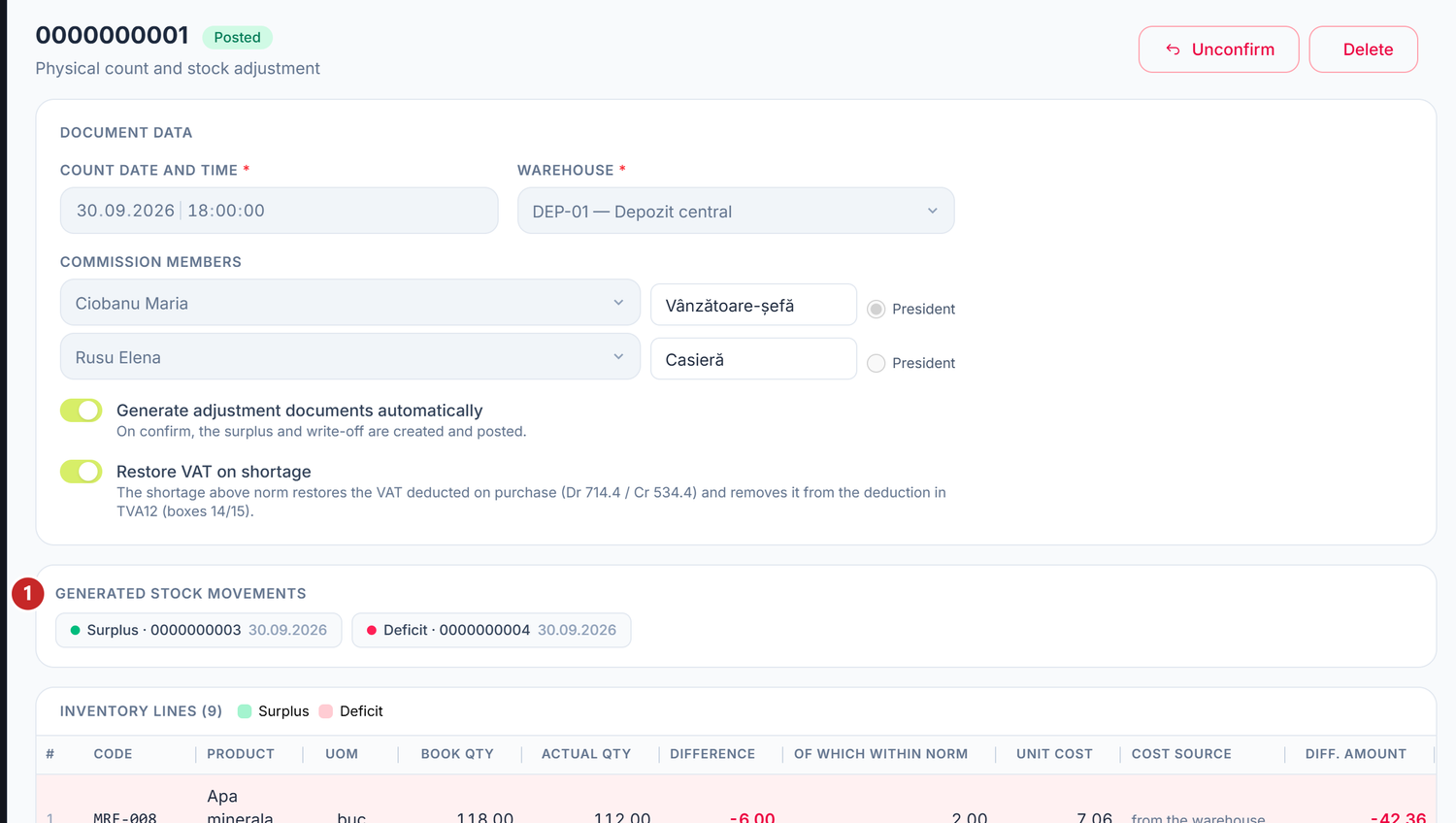This screenshot has height=823, width=1456.
Task: Click the green Surplus legend swatch
Action: 245,711
